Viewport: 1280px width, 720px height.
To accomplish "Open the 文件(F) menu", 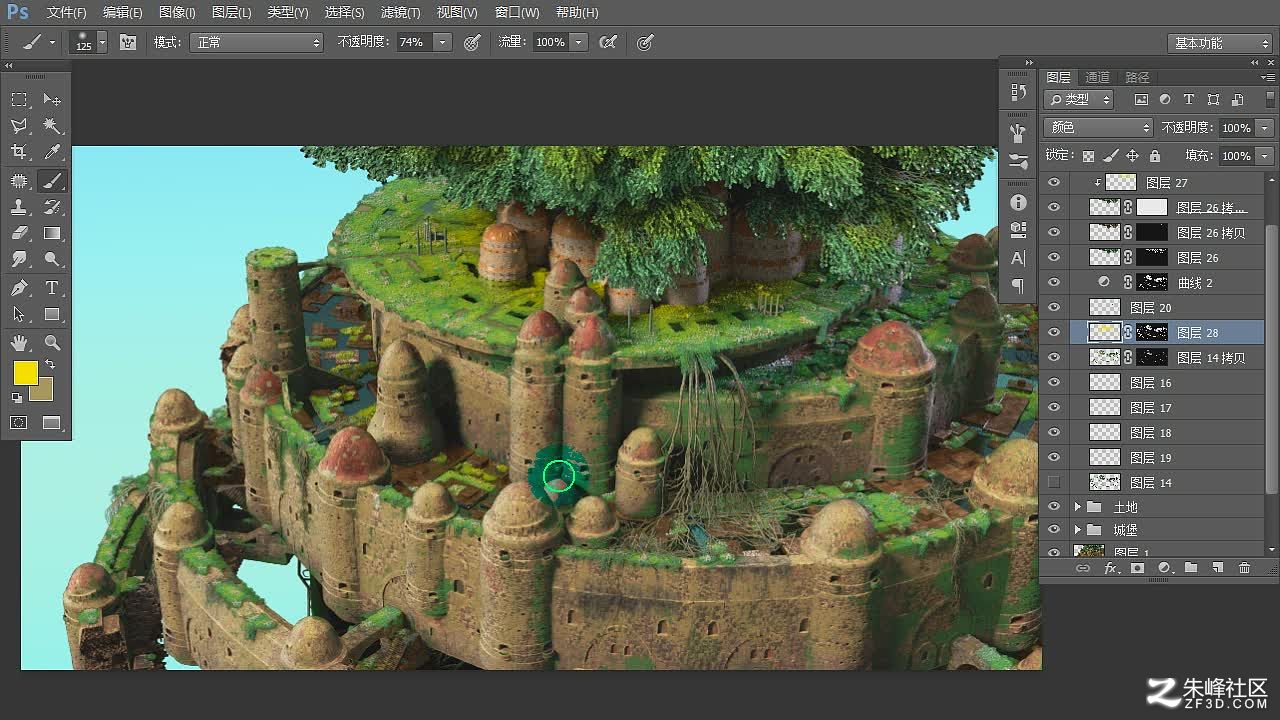I will [67, 13].
